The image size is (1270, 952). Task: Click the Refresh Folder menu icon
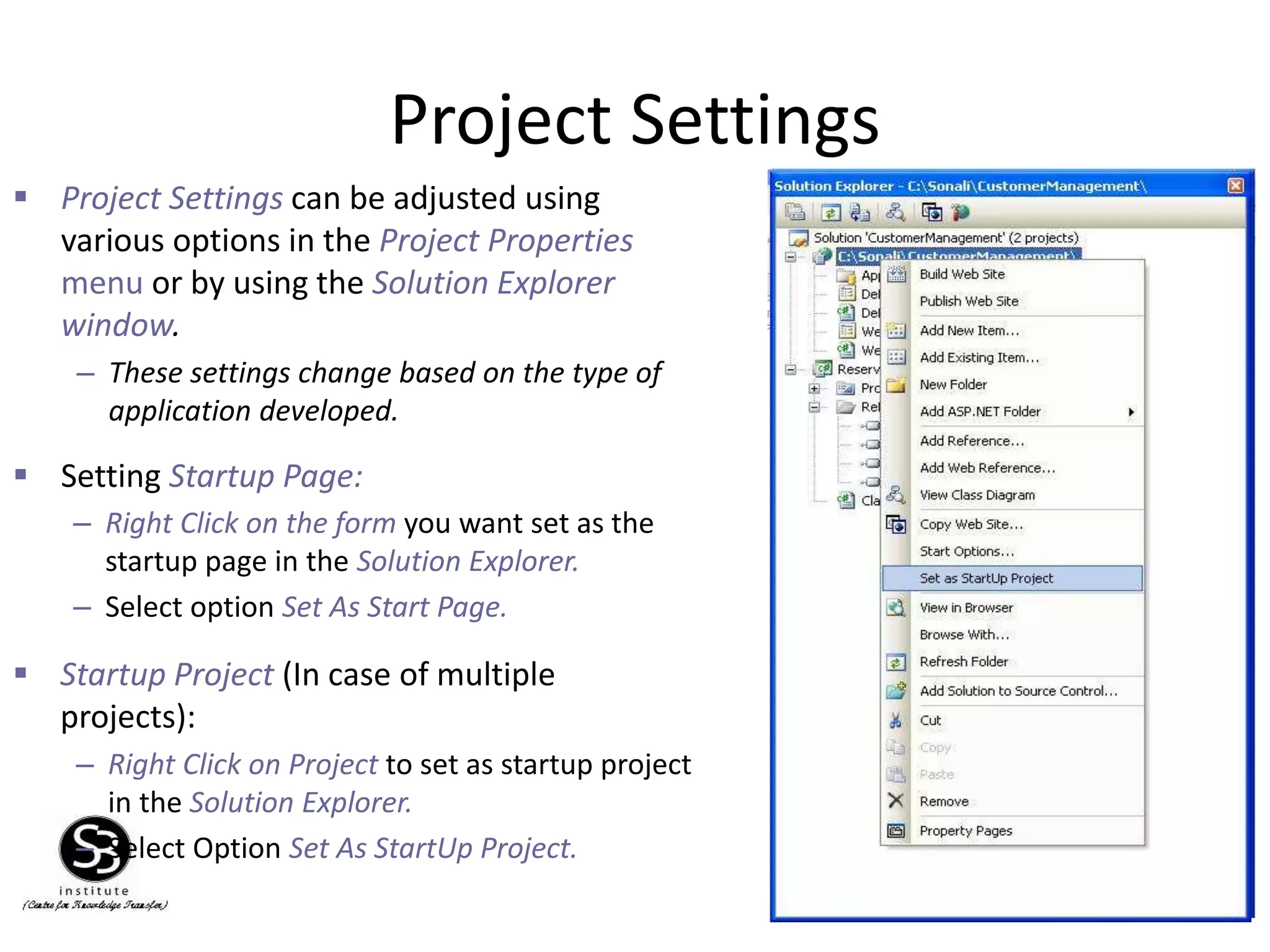pyautogui.click(x=896, y=662)
